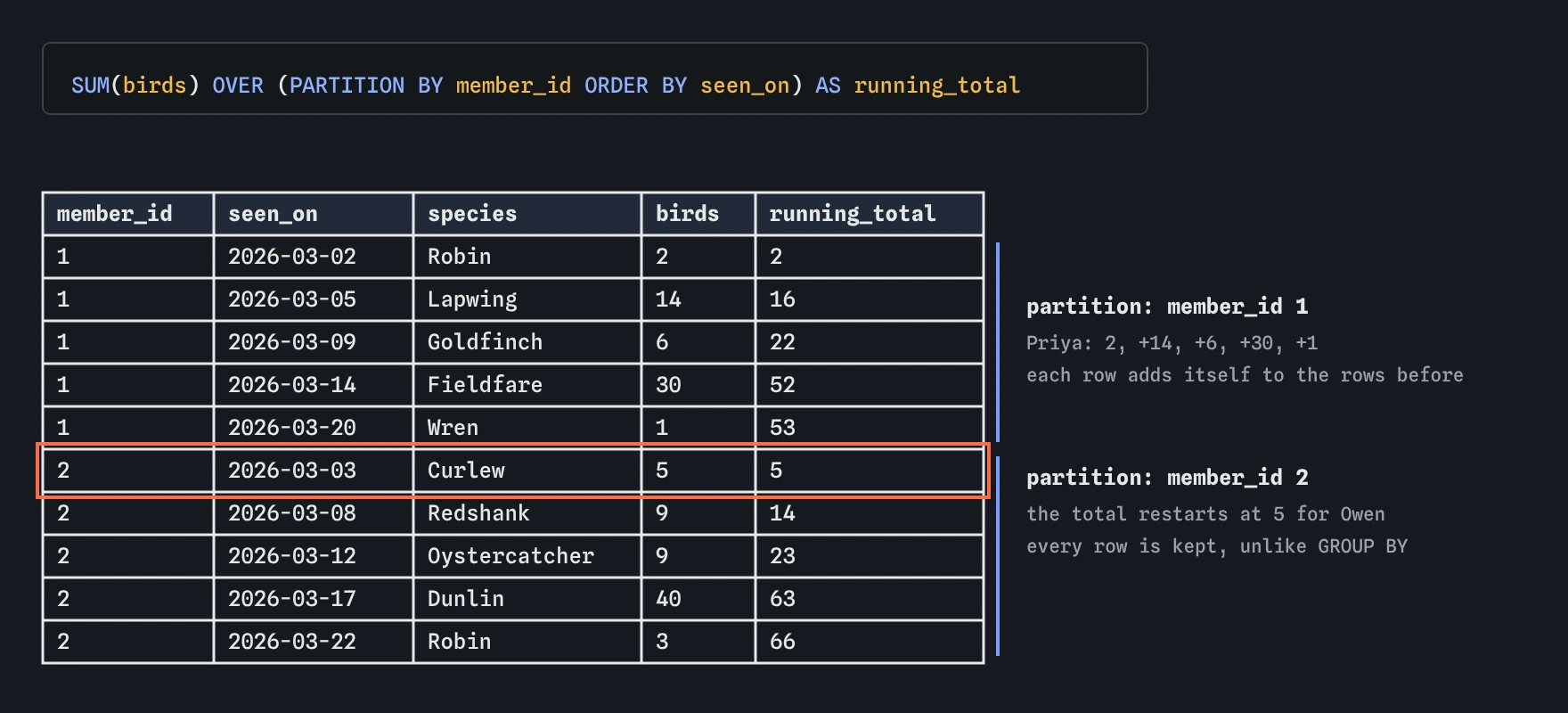Select the date cell 2026-03-09
Viewport: 1568px width, 713px height.
click(x=314, y=342)
